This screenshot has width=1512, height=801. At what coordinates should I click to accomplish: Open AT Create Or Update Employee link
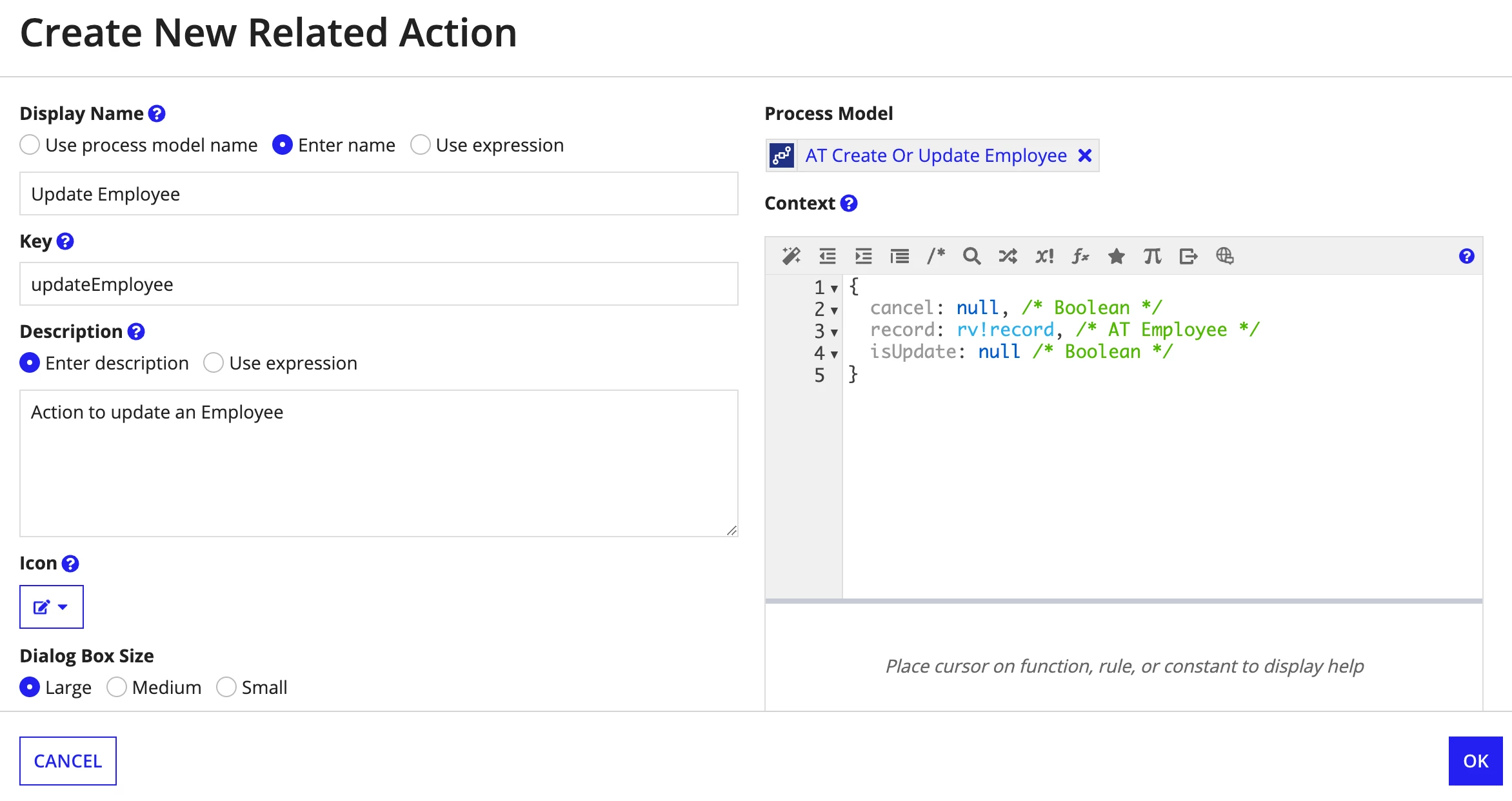[x=936, y=155]
